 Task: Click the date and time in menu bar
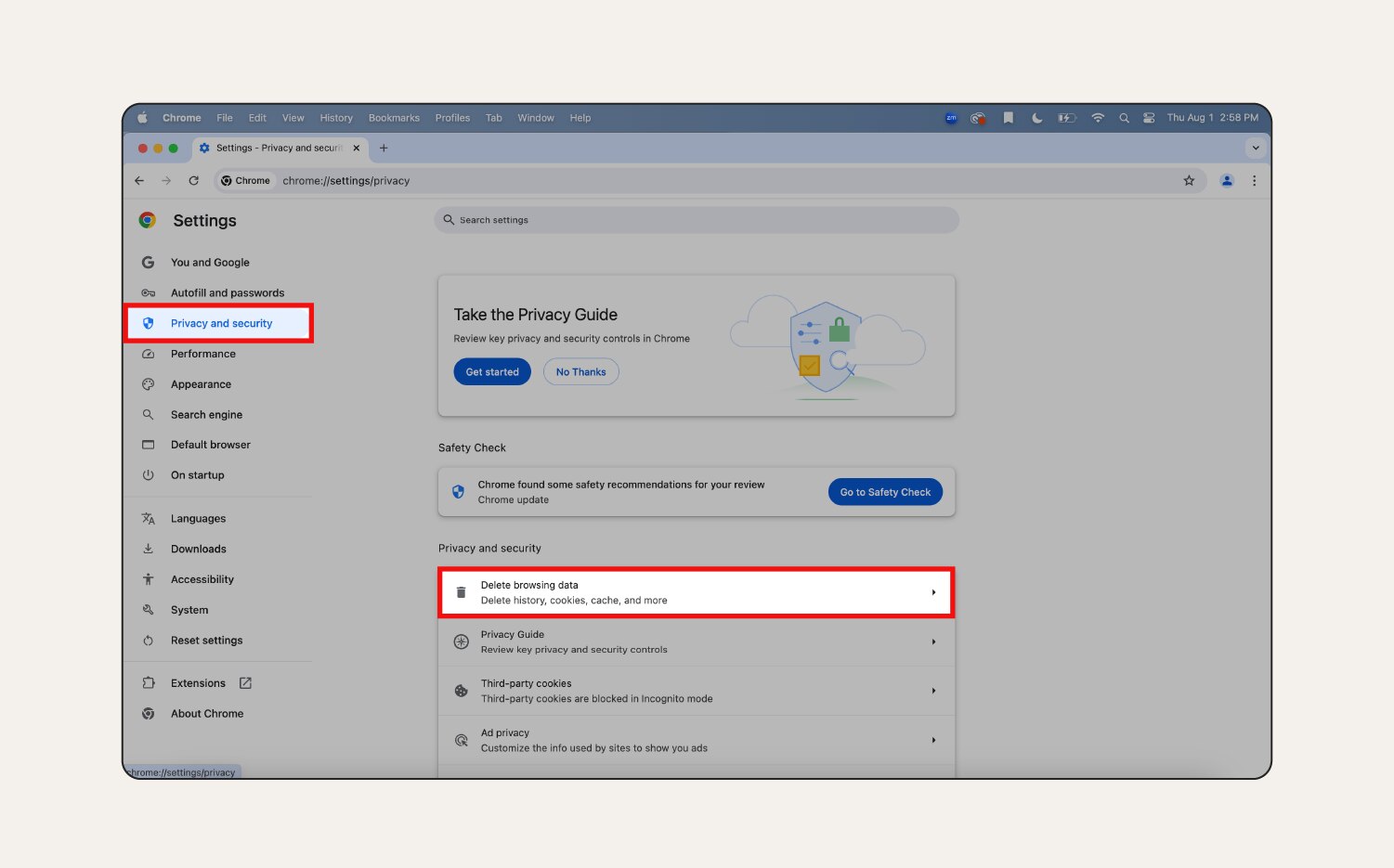tap(1213, 118)
